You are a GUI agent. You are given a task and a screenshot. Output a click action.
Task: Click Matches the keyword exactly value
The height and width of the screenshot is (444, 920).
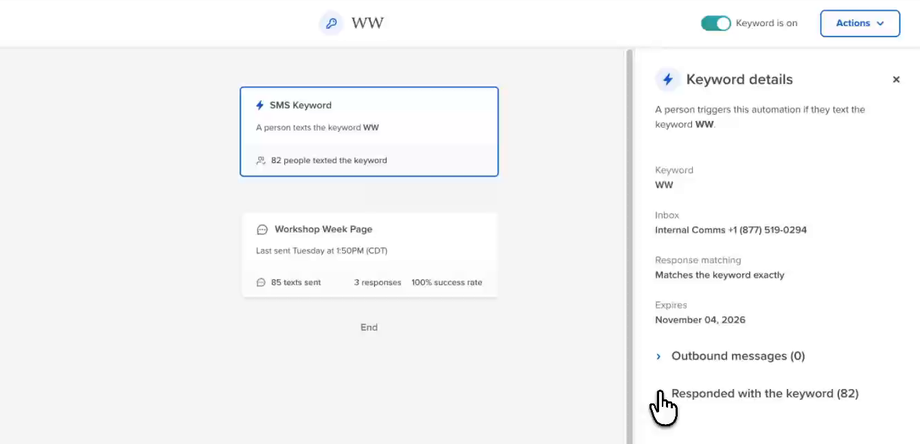pos(719,275)
